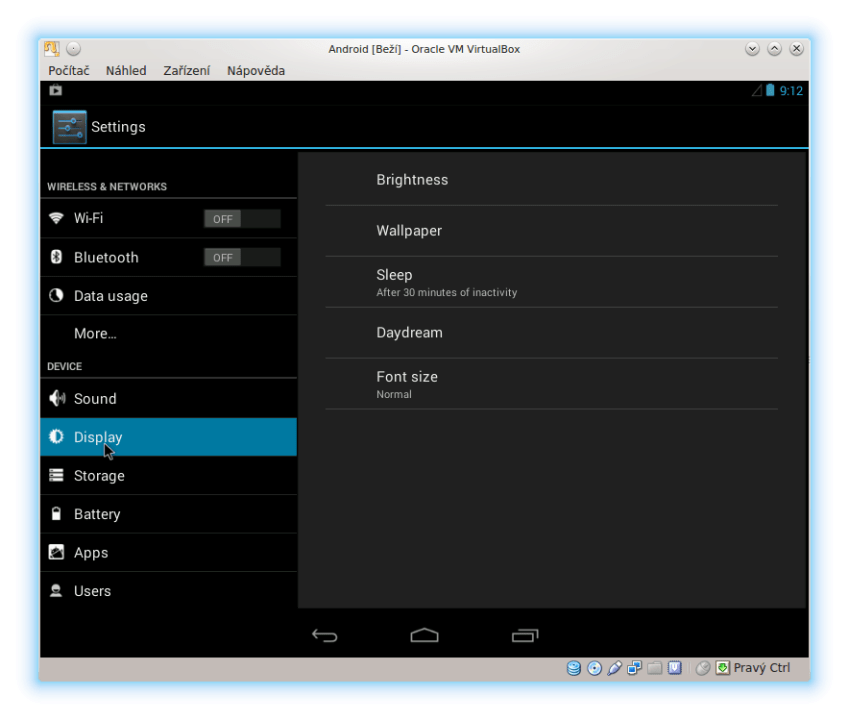Tap the Android Back navigation button
849x720 pixels.
click(x=325, y=635)
